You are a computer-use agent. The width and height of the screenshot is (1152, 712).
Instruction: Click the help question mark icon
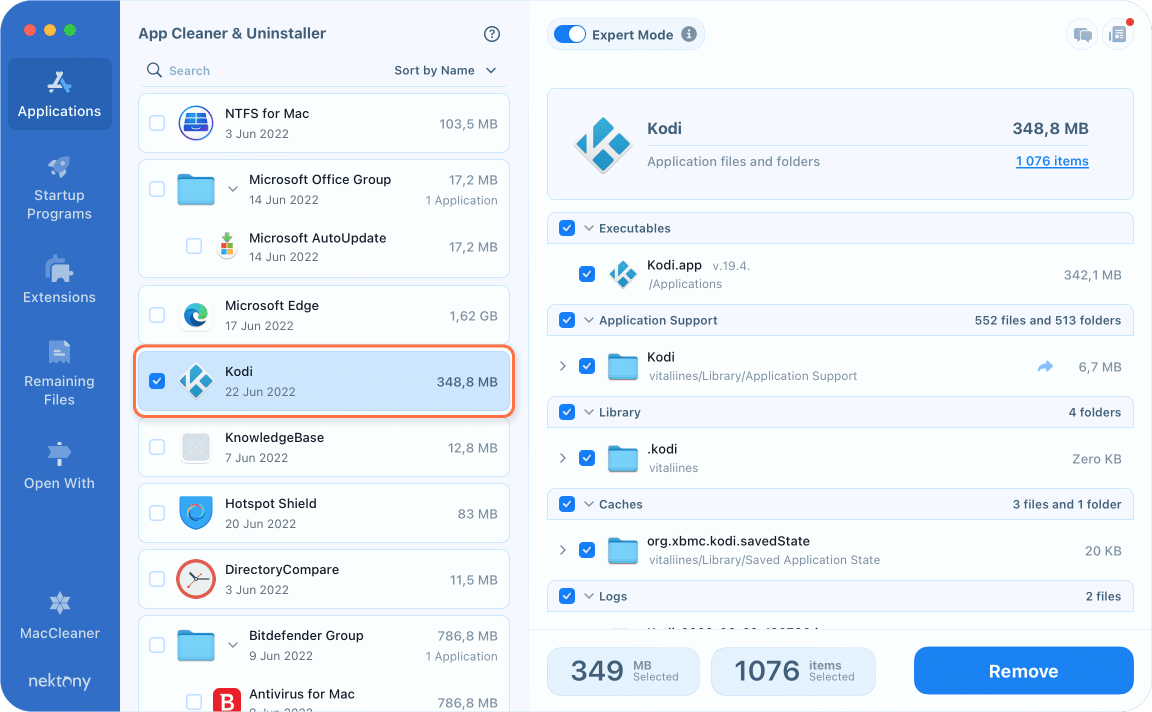(x=491, y=34)
